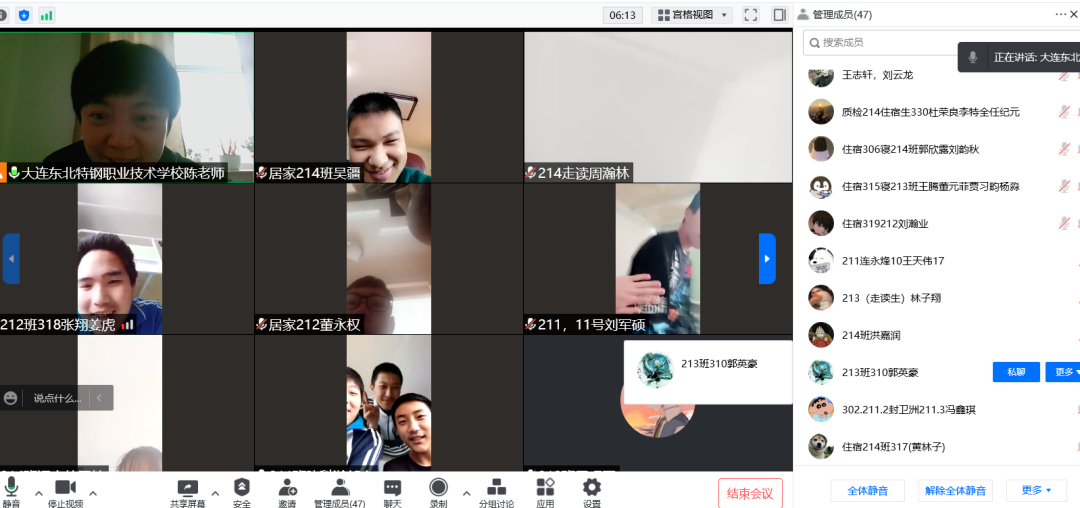The image size is (1080, 508).
Task: Open 分组讨论 breakout rooms icon
Action: [496, 488]
